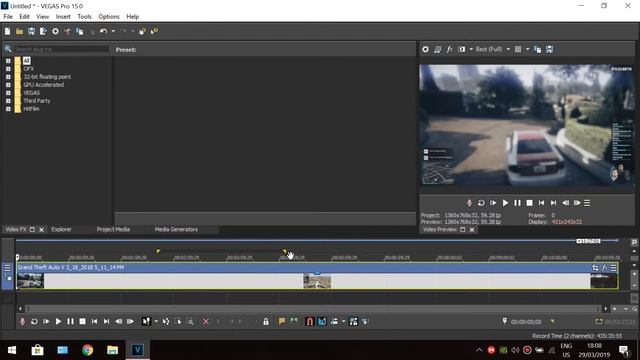
Task: Toggle Loop Playback in the timeline transport
Action: coord(34,322)
